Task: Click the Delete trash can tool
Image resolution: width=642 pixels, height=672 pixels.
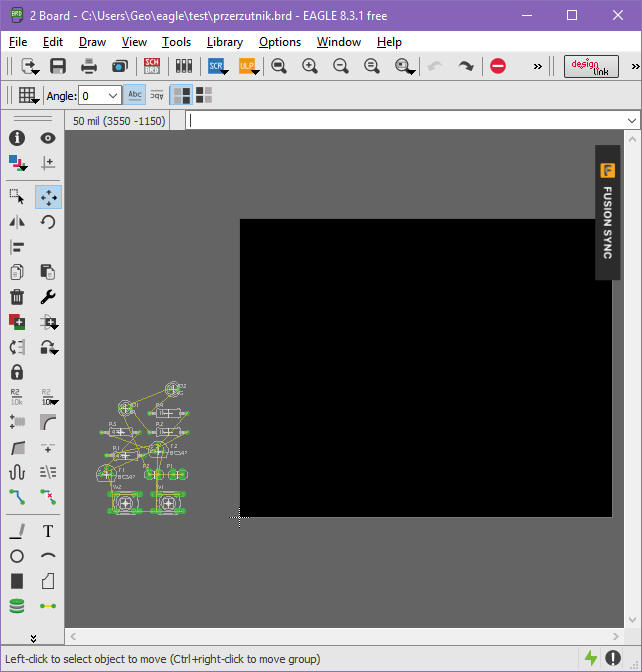Action: coord(17,297)
